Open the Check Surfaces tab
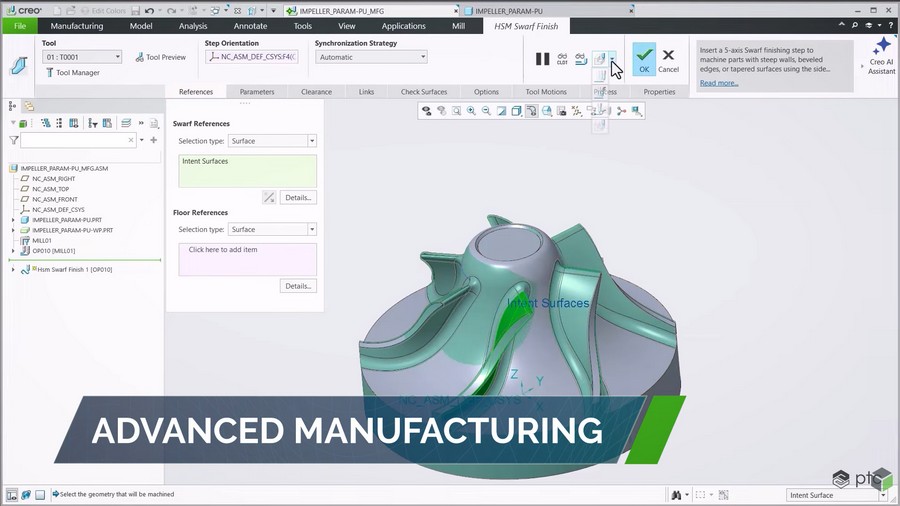900x506 pixels. (x=424, y=92)
